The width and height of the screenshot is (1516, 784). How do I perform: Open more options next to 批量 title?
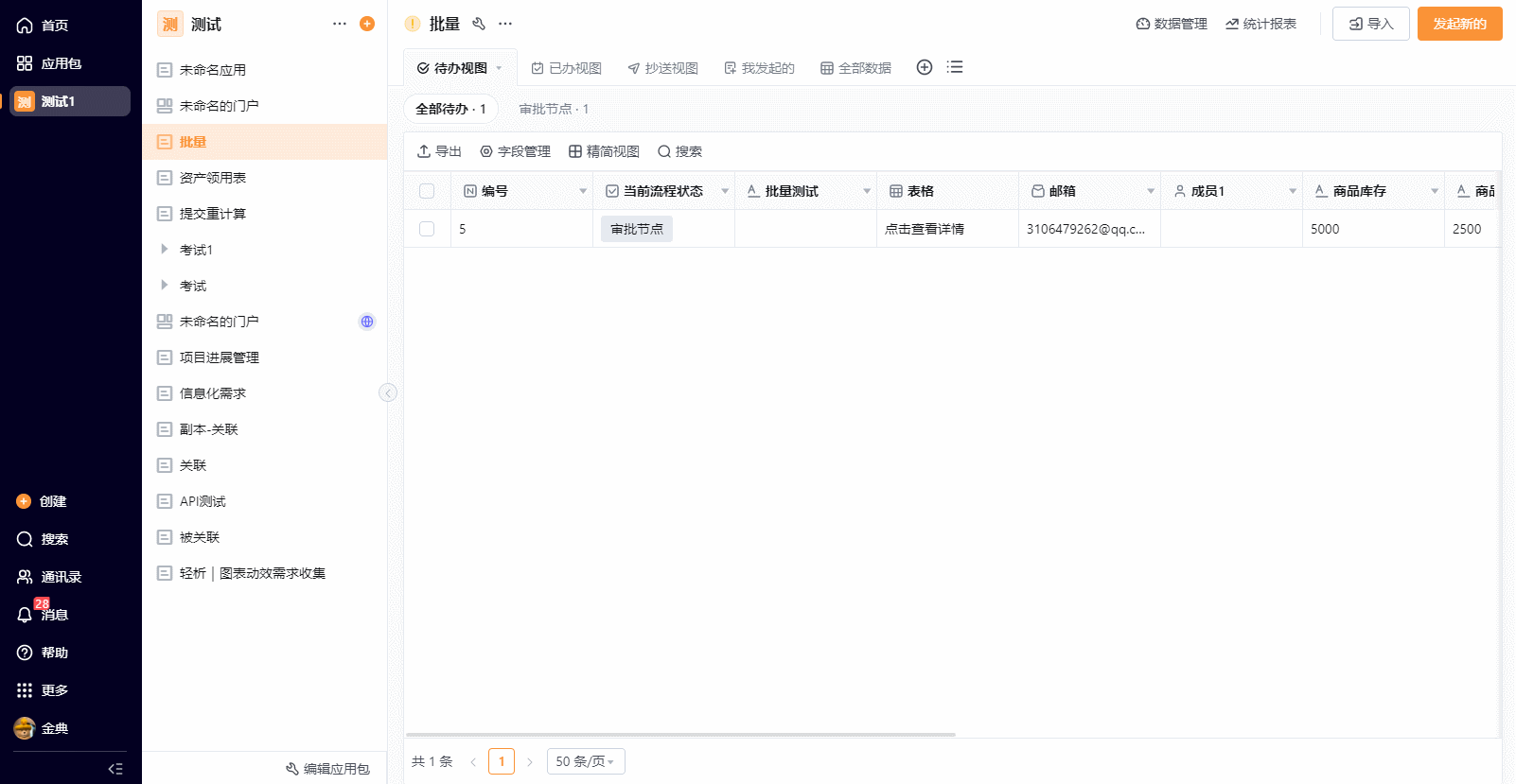[x=505, y=24]
